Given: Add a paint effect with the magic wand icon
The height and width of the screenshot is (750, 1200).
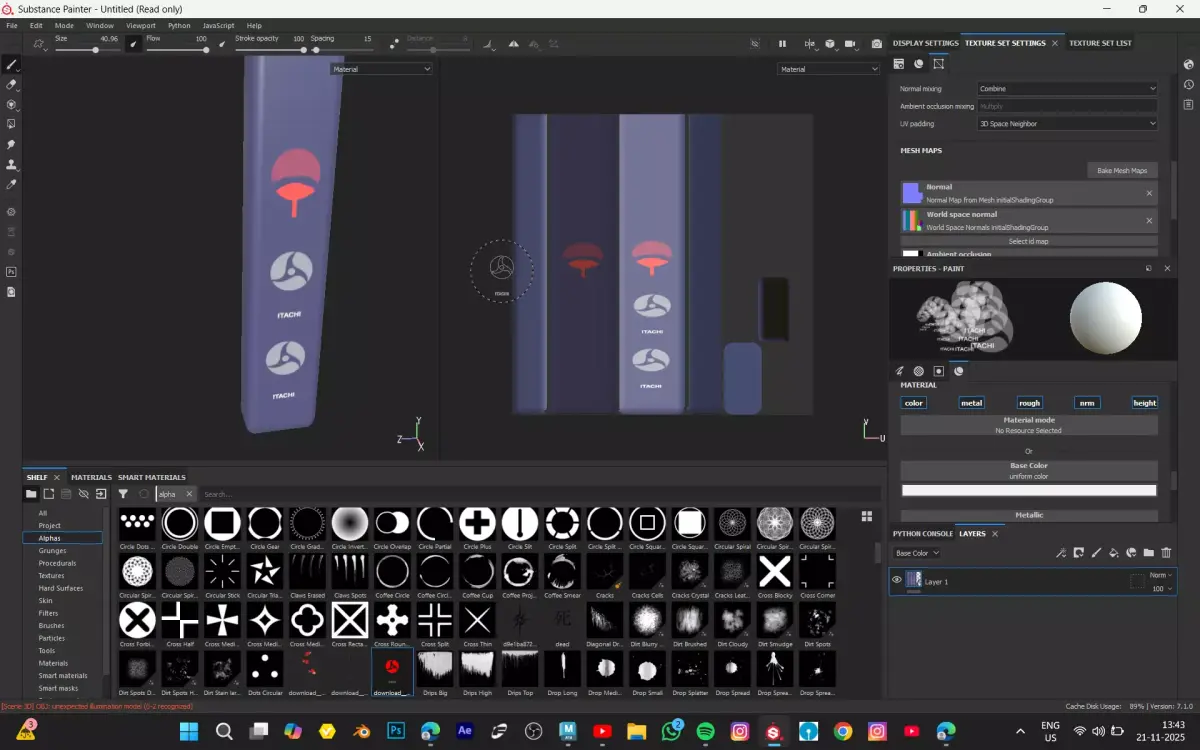Looking at the screenshot, I should [x=1061, y=553].
